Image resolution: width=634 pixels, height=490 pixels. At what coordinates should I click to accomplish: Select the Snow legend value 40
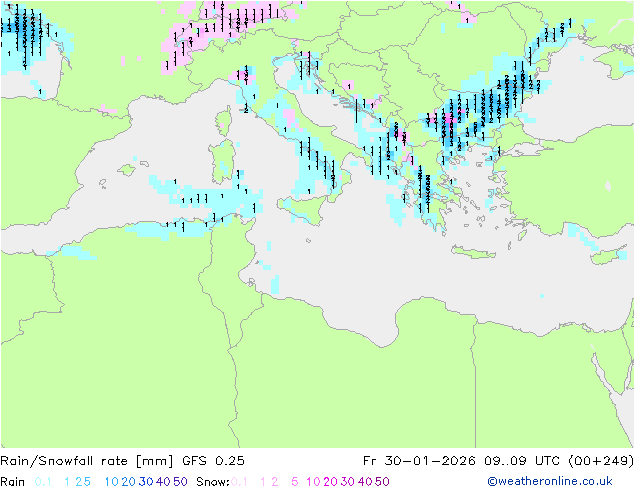(x=365, y=482)
